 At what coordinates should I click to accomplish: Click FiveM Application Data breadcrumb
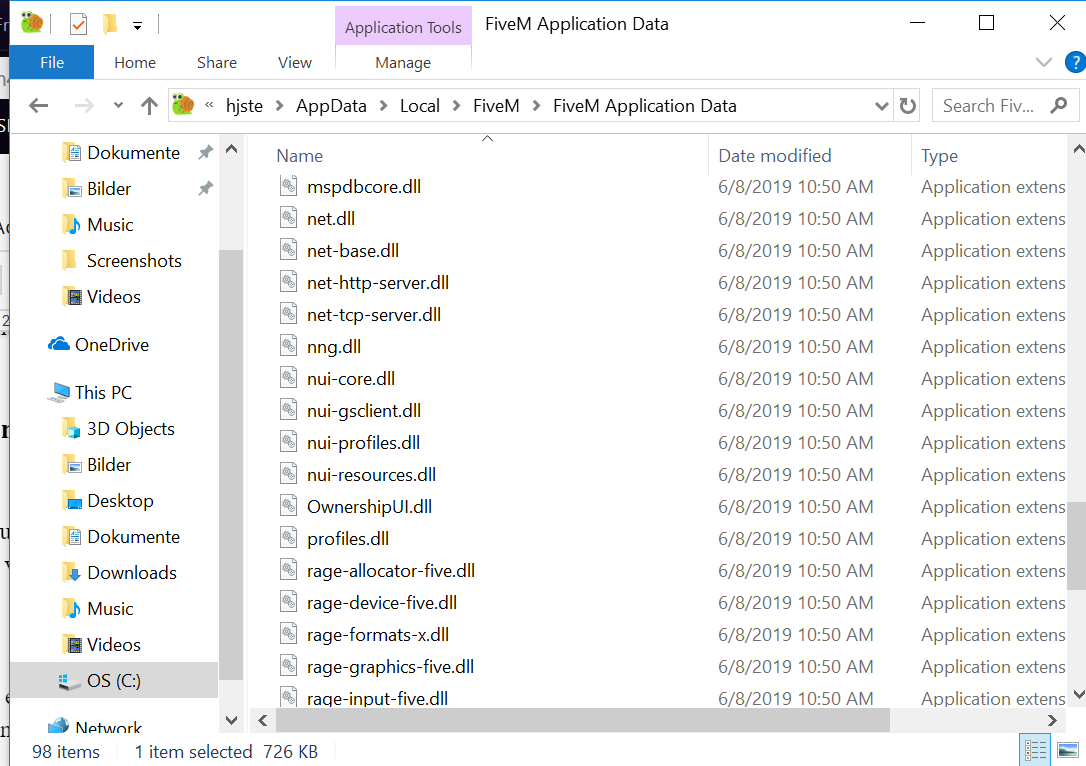(x=644, y=106)
